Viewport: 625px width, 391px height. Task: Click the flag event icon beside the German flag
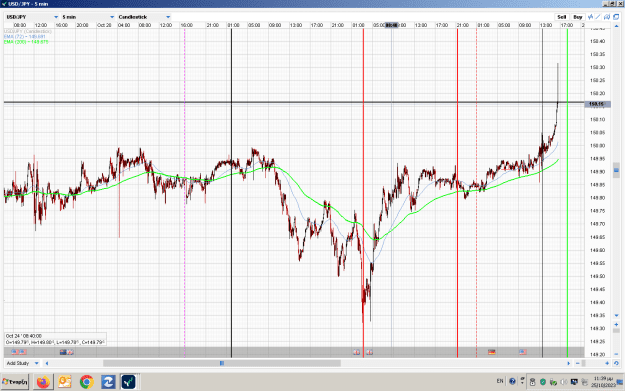523,352
